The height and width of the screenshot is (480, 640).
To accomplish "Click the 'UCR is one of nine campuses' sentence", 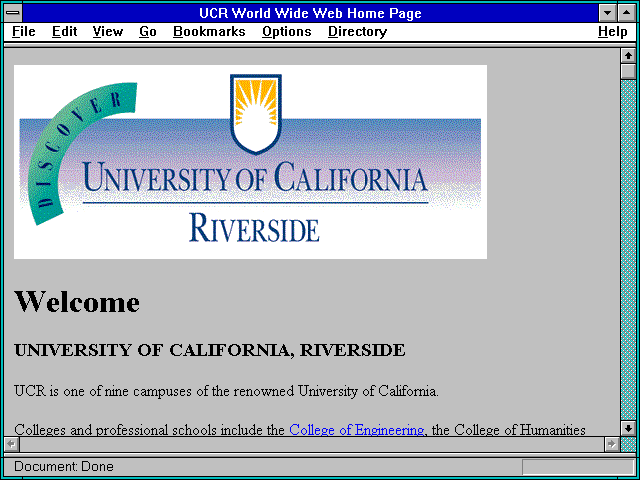I will tap(226, 391).
